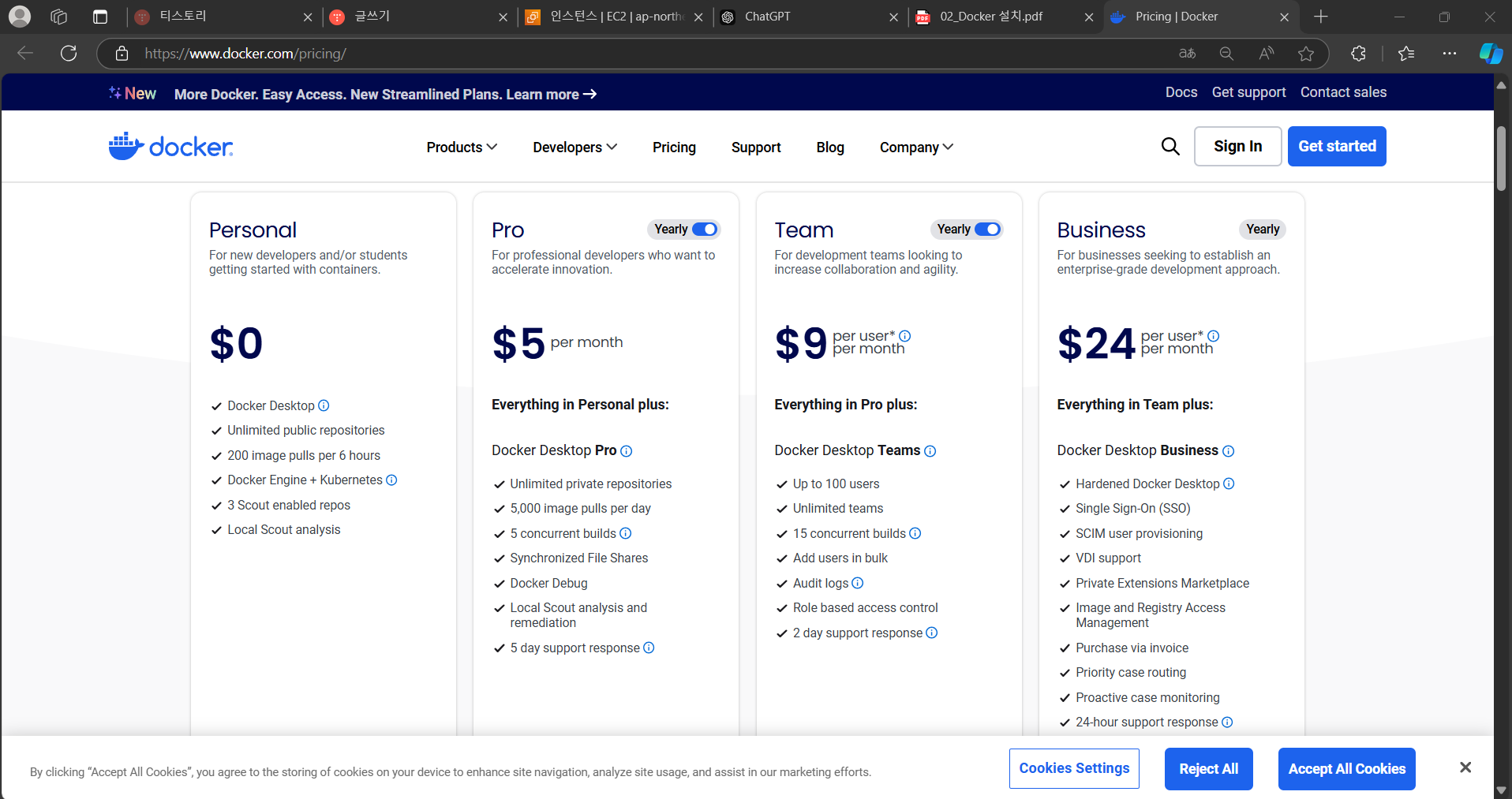Viewport: 1512px width, 799px height.
Task: Dismiss the cookie banner with X
Action: click(1465, 767)
